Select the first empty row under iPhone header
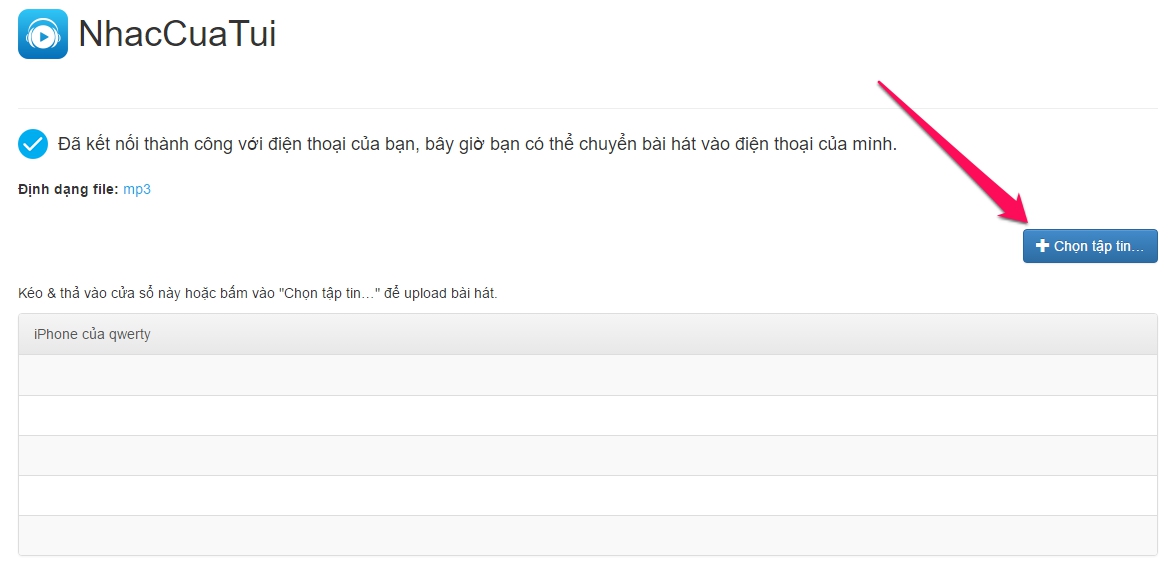Viewport: 1169px width, 562px height. pos(587,375)
